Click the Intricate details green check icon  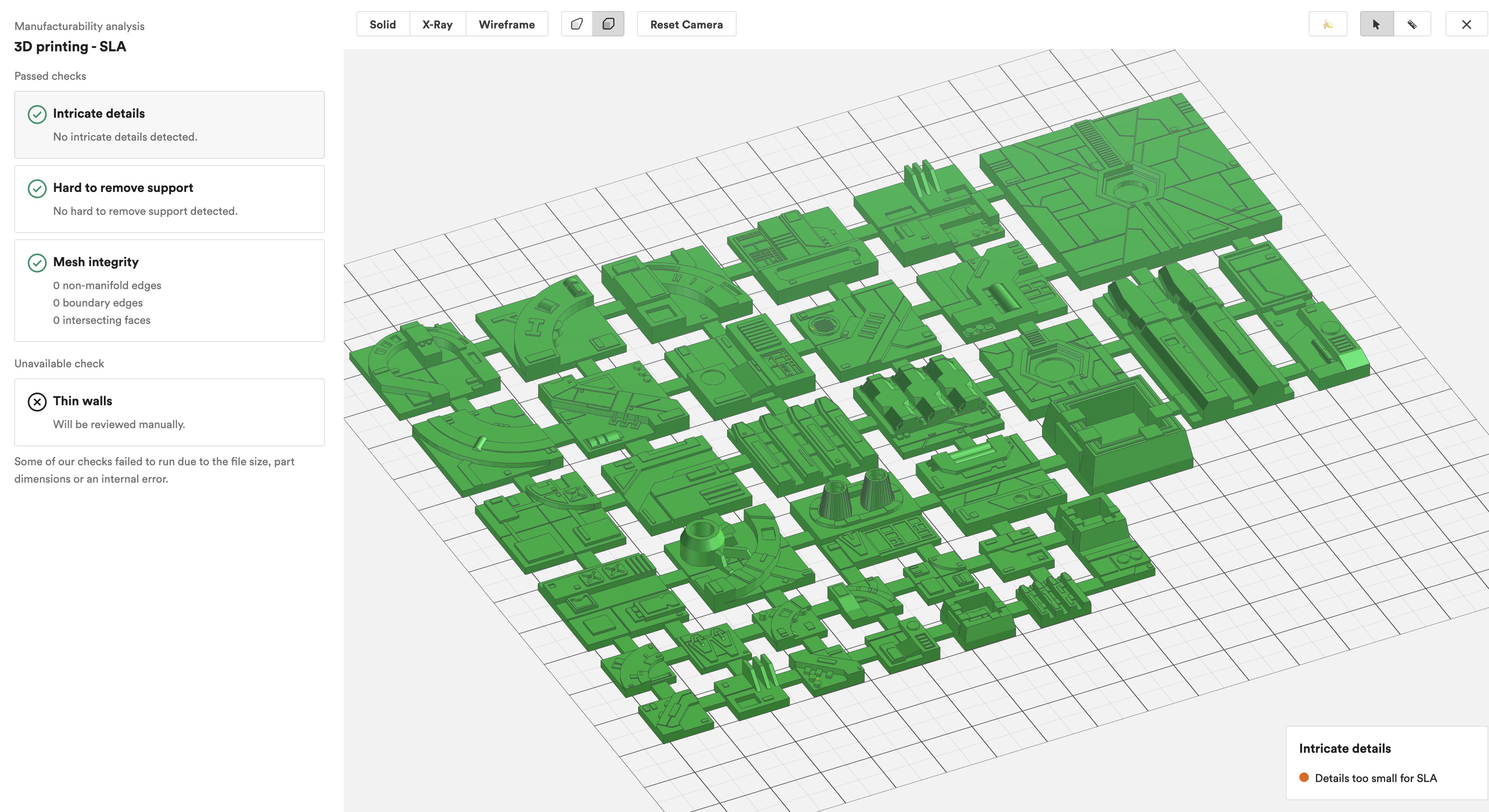[37, 115]
